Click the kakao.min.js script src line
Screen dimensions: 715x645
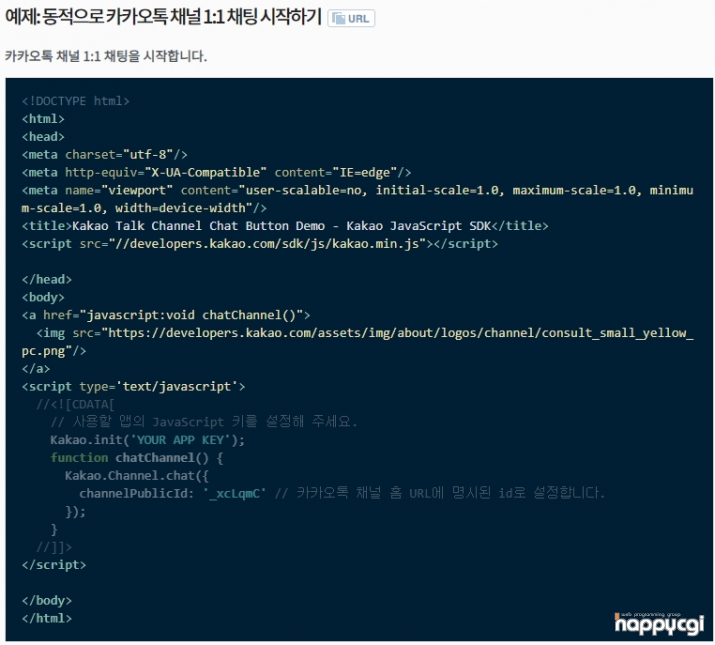260,243
